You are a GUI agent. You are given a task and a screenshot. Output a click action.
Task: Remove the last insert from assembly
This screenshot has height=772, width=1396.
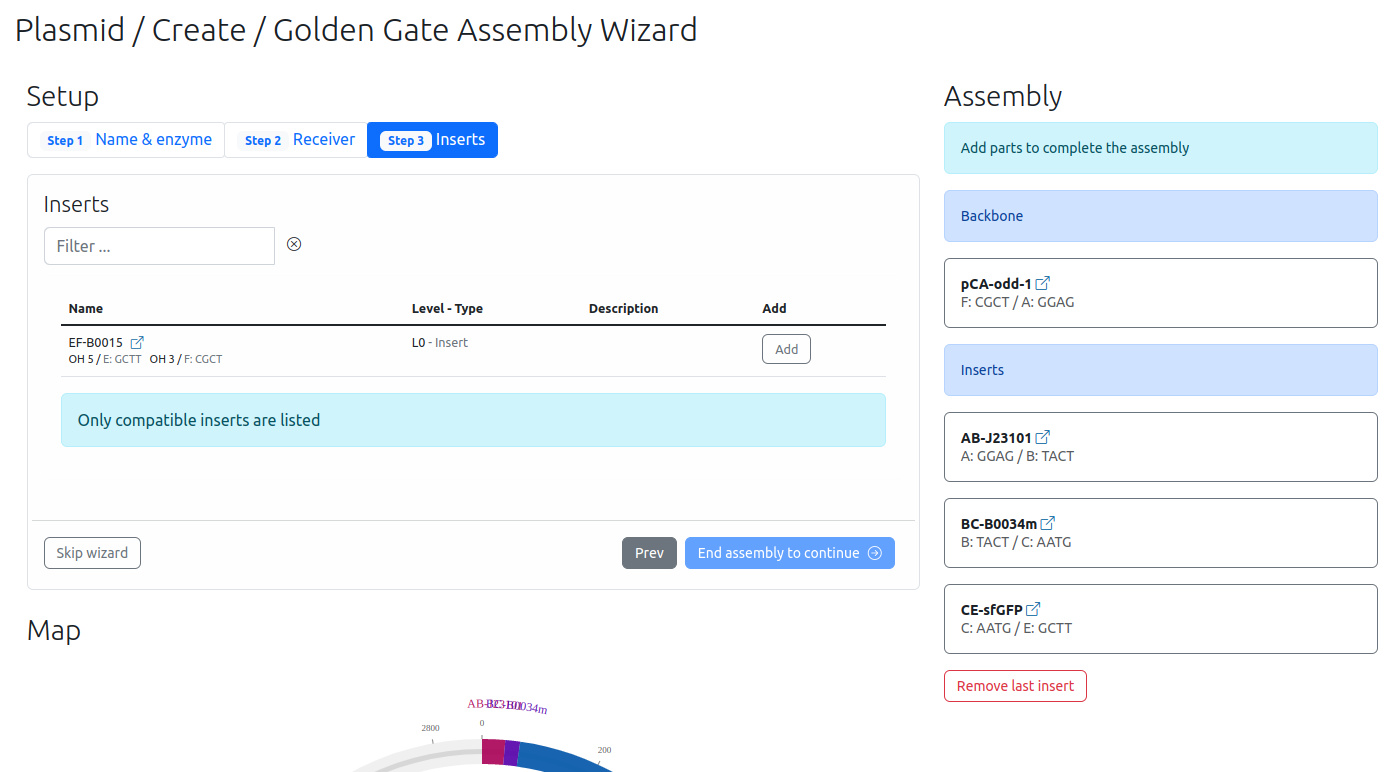1015,686
